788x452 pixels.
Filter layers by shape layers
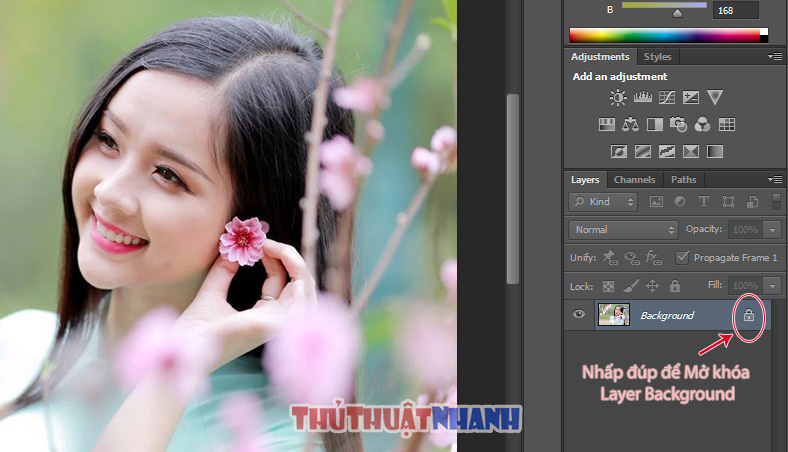(728, 202)
